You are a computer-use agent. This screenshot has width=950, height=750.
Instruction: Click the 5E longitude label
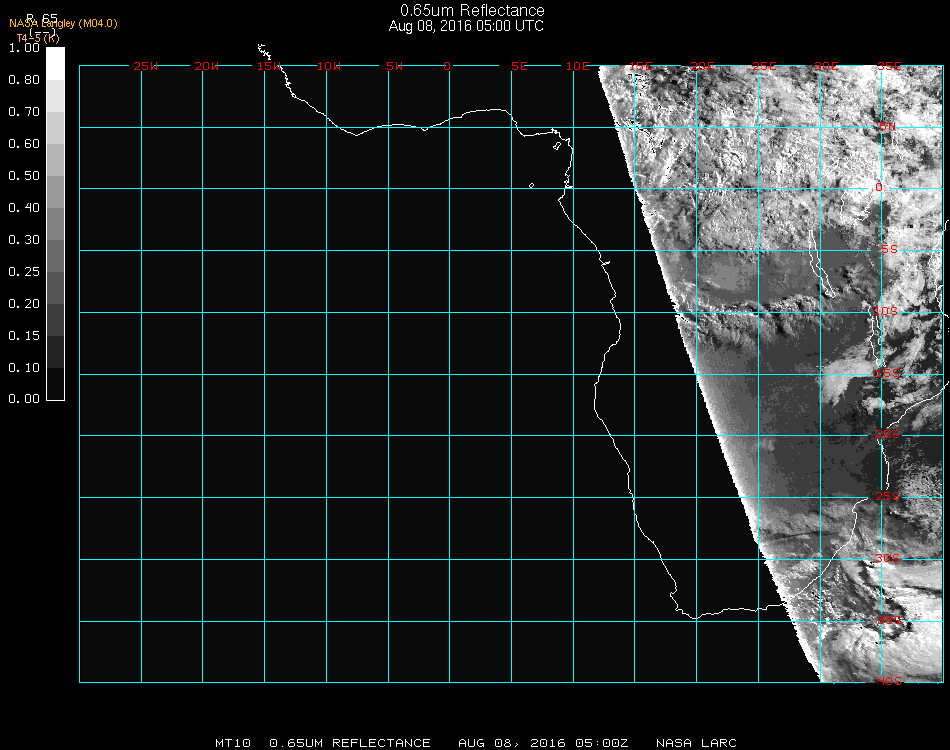coord(518,67)
